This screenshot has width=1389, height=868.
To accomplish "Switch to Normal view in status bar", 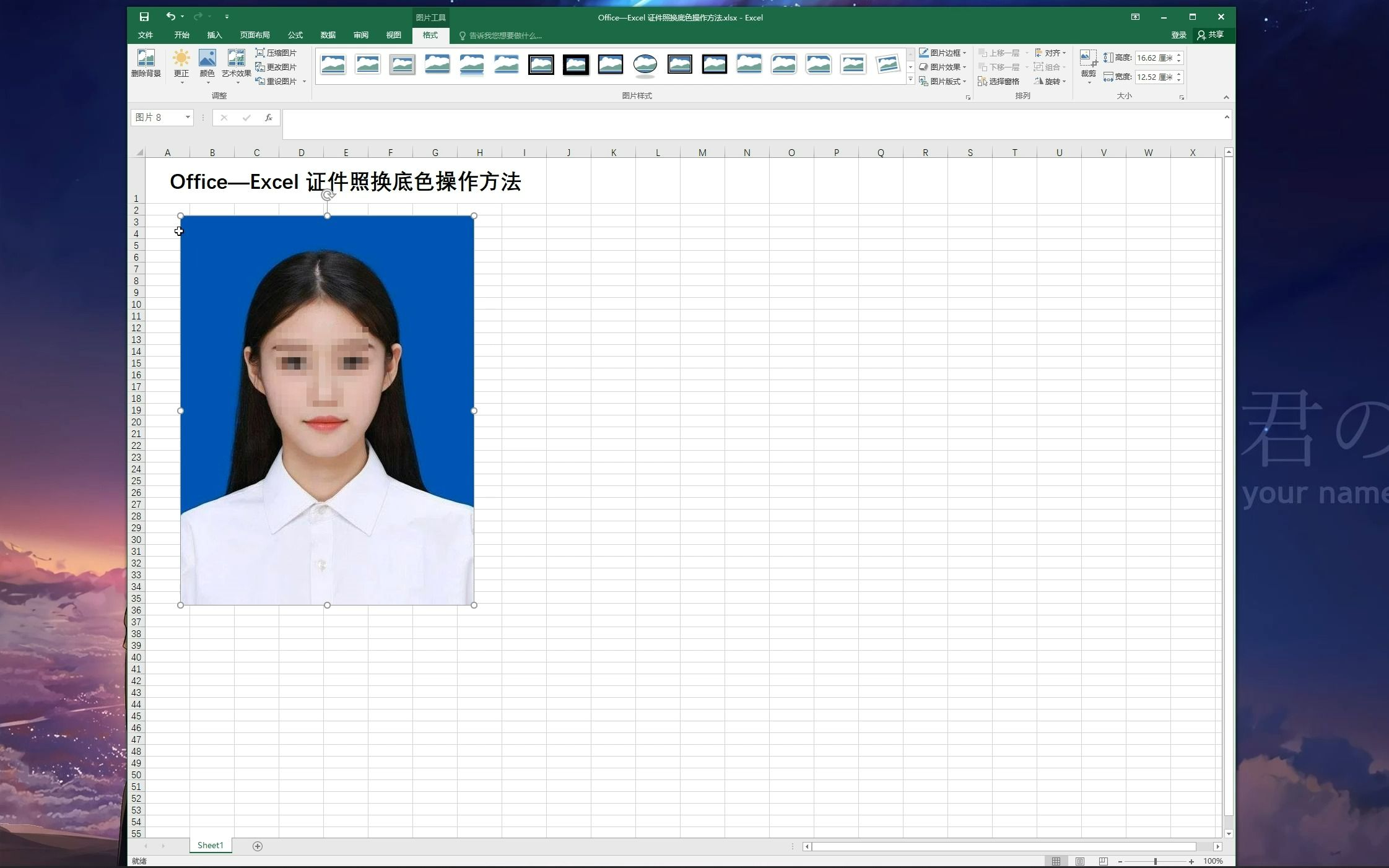I will pyautogui.click(x=1056, y=861).
